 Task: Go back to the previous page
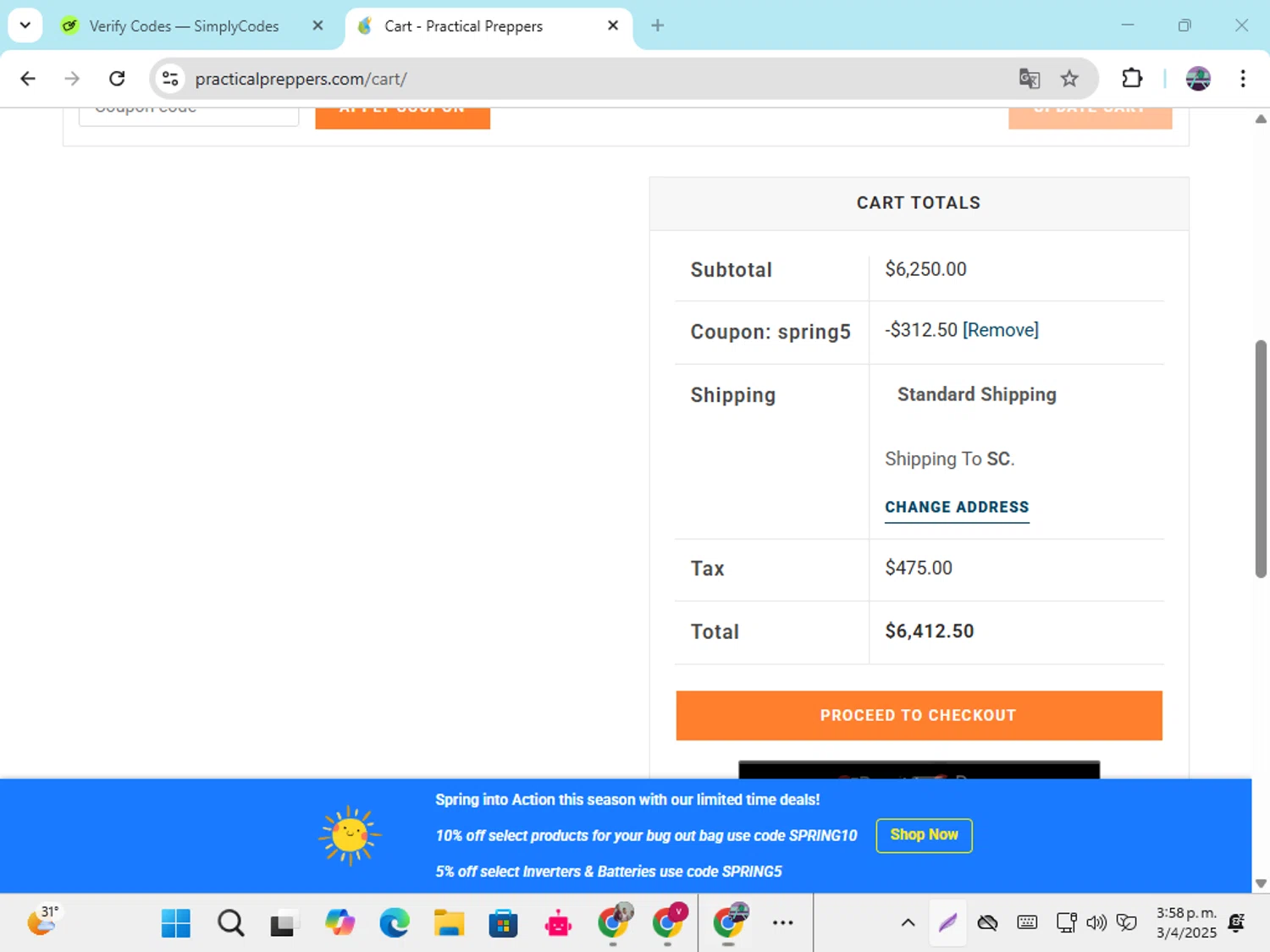[x=28, y=79]
